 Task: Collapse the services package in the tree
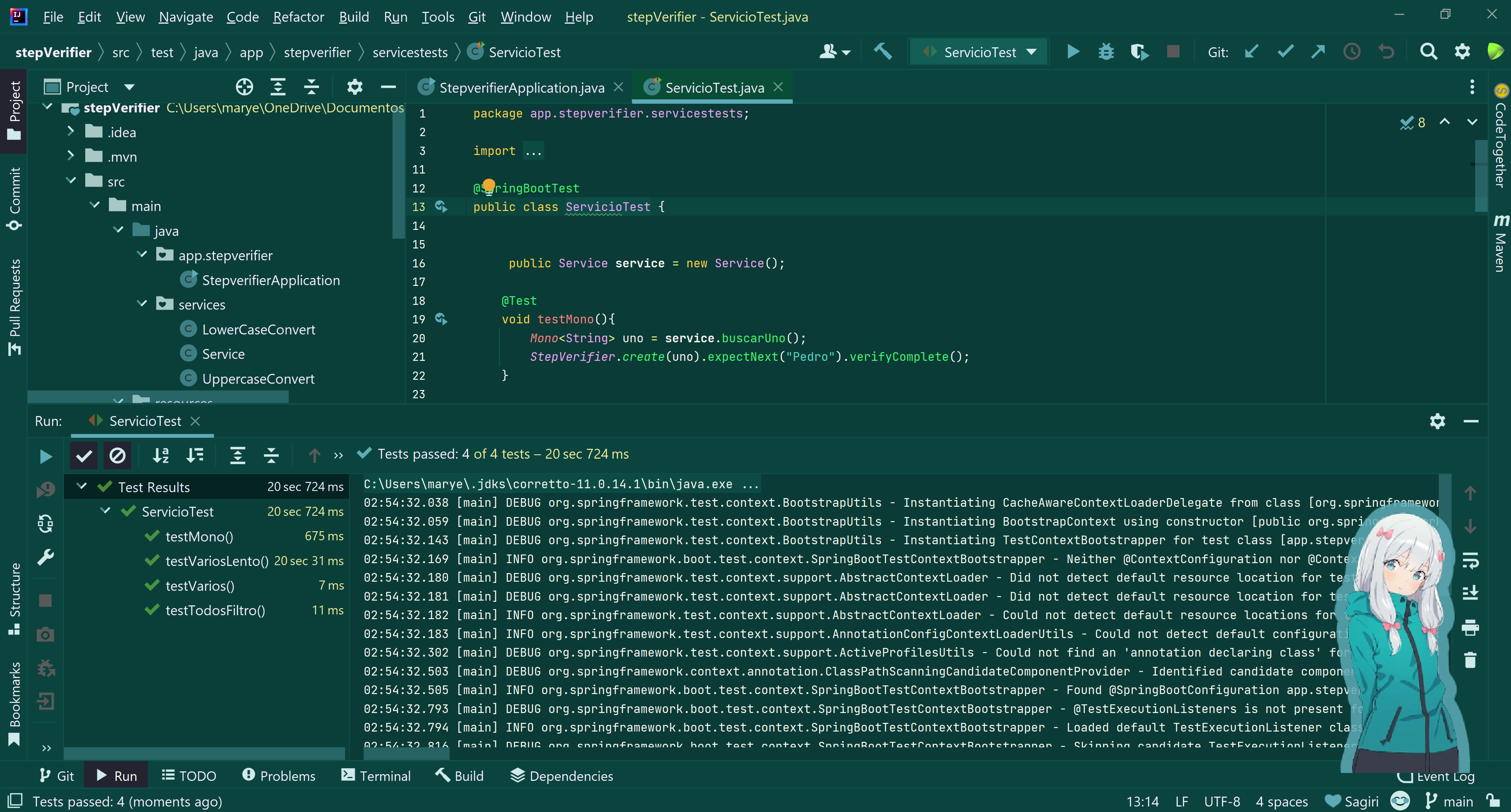pyautogui.click(x=141, y=304)
